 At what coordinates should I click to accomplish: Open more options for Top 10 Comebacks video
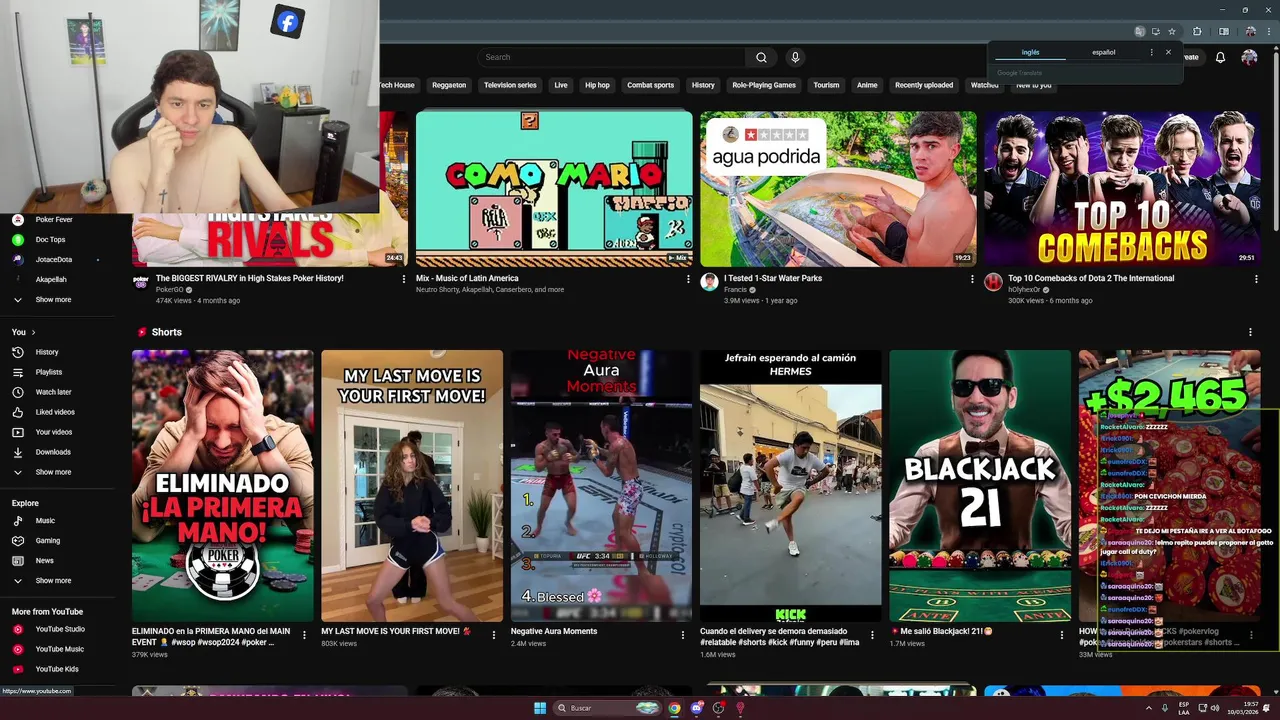tap(1256, 279)
